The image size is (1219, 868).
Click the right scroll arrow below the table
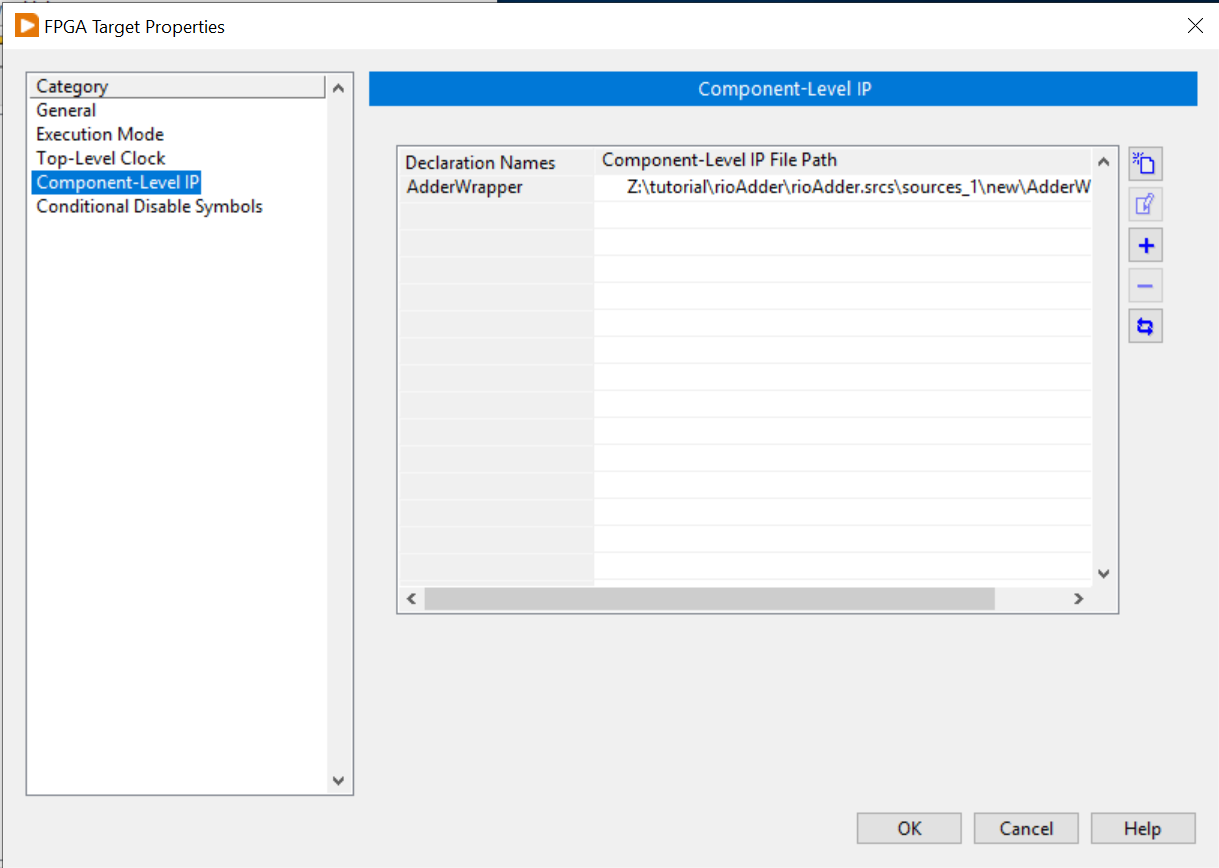[1079, 597]
